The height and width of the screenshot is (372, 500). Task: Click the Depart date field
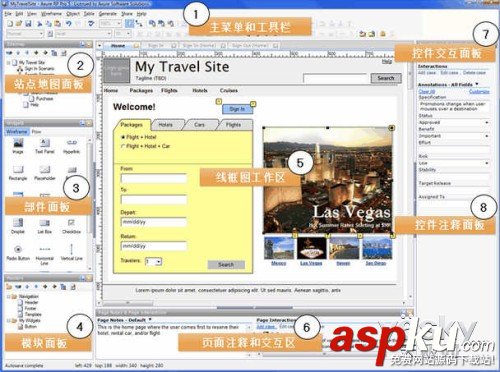coord(154,222)
